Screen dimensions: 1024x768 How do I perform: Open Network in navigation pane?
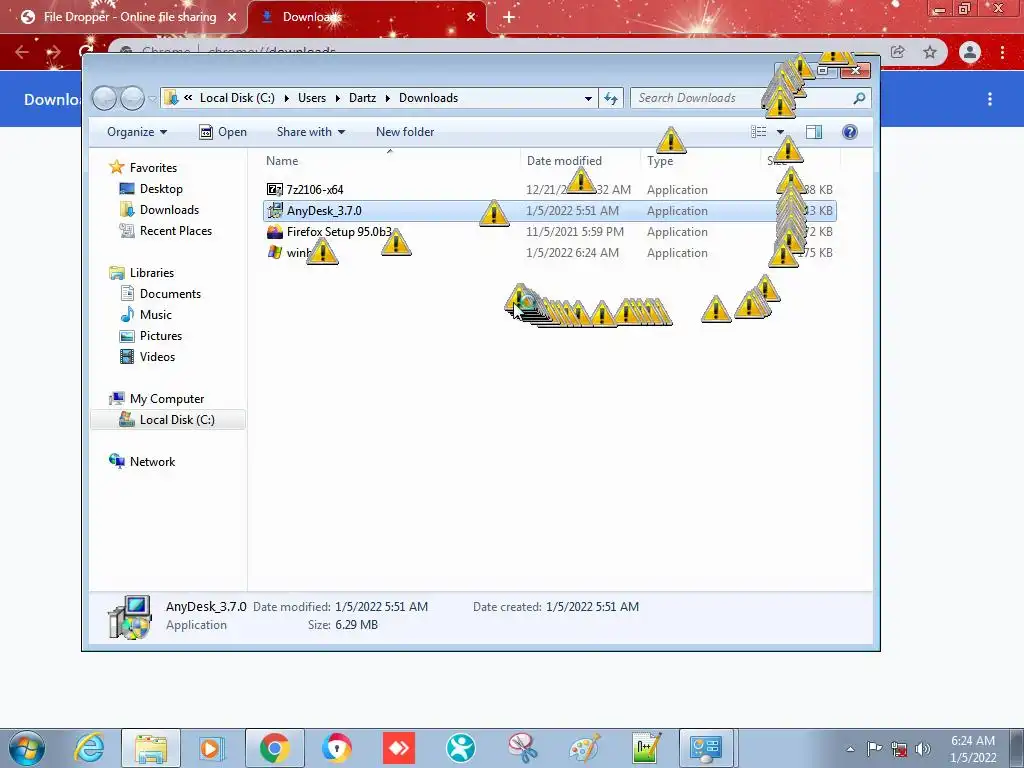[x=152, y=462]
